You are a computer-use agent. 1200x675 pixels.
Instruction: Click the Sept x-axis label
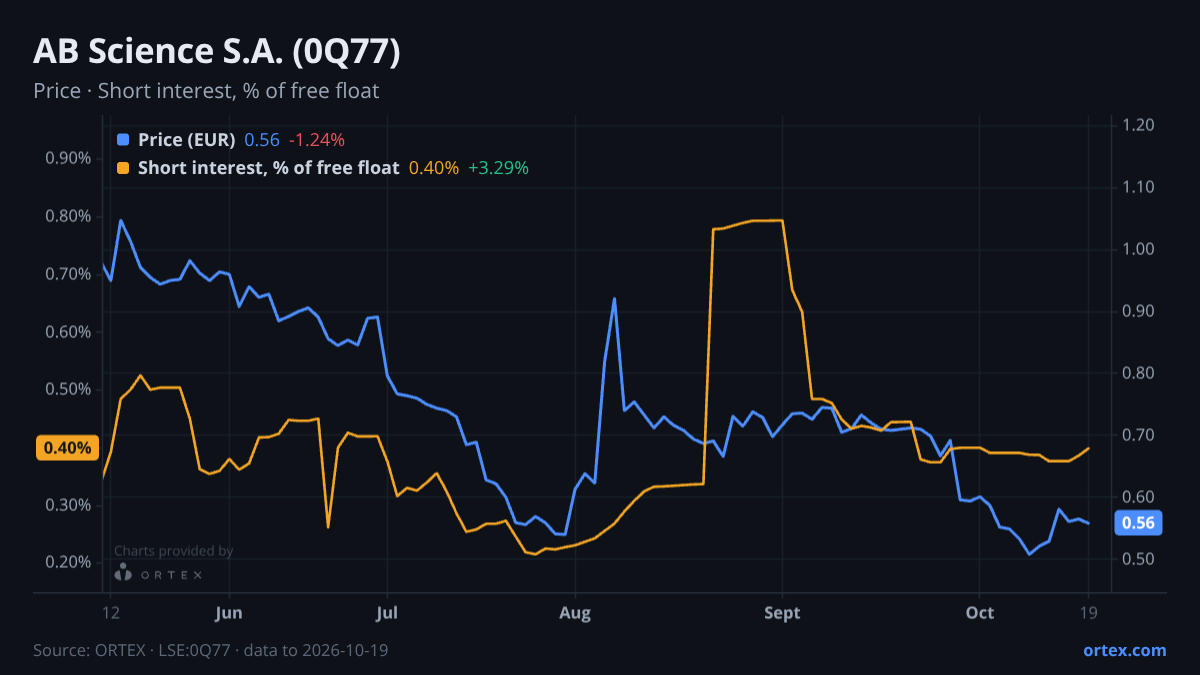click(782, 613)
